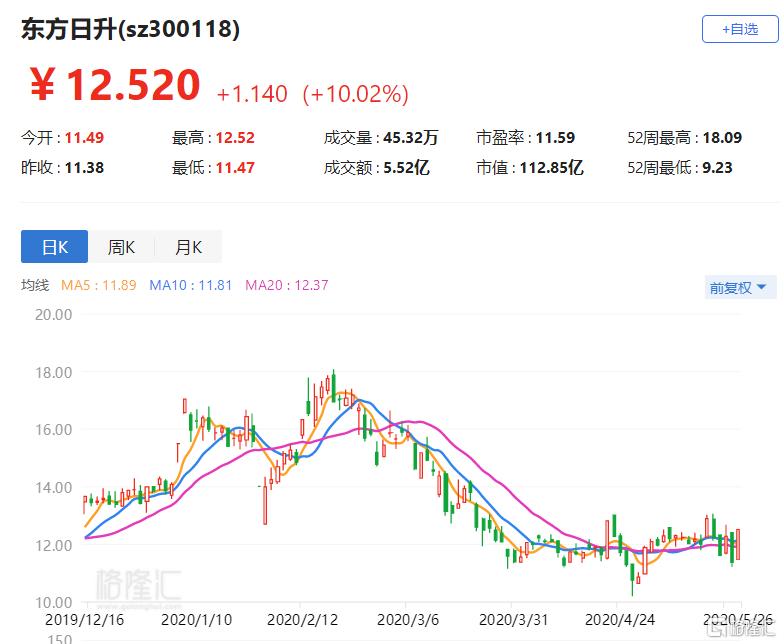Click the MA10 : 11.81 indicator label
Viewport: 782px width, 644px height.
pyautogui.click(x=191, y=285)
